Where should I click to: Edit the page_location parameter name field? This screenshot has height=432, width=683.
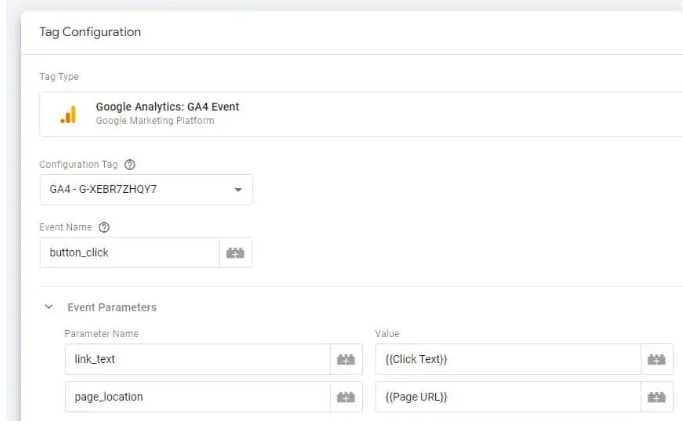pos(198,397)
